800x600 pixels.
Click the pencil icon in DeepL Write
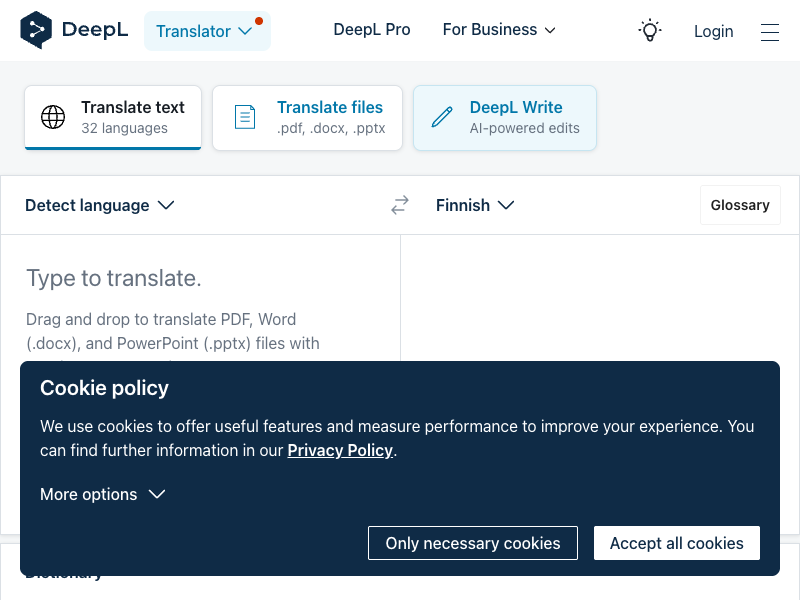pyautogui.click(x=442, y=117)
